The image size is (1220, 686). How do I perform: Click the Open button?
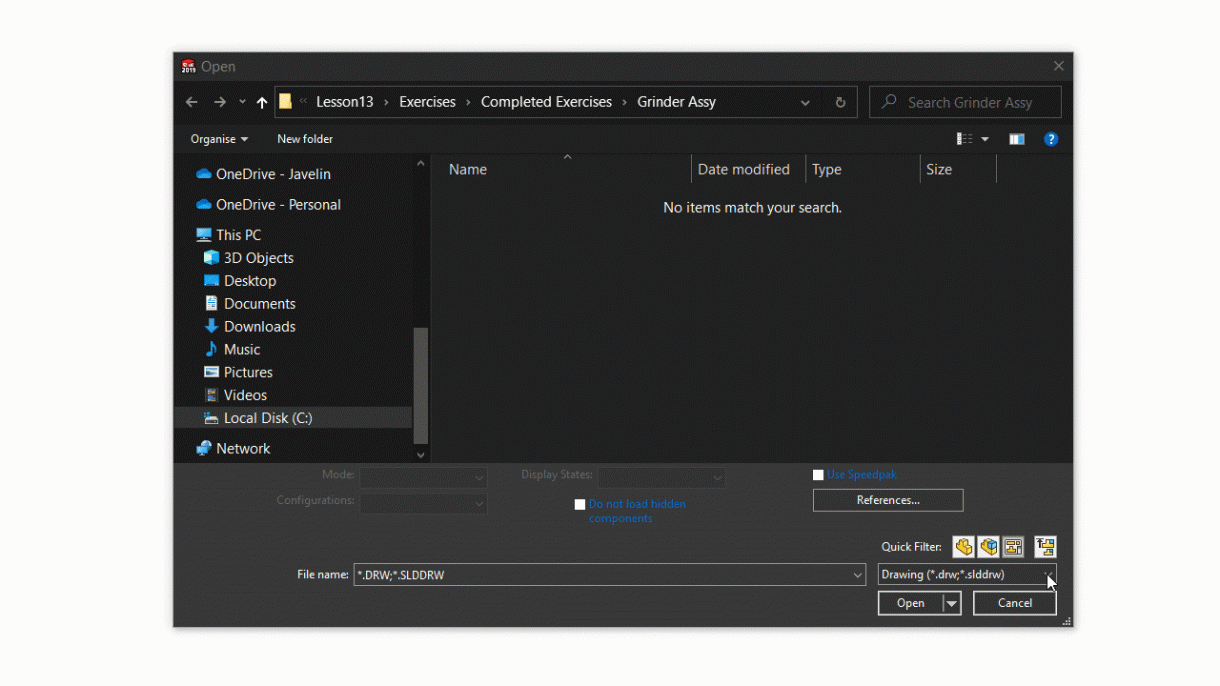tap(911, 603)
